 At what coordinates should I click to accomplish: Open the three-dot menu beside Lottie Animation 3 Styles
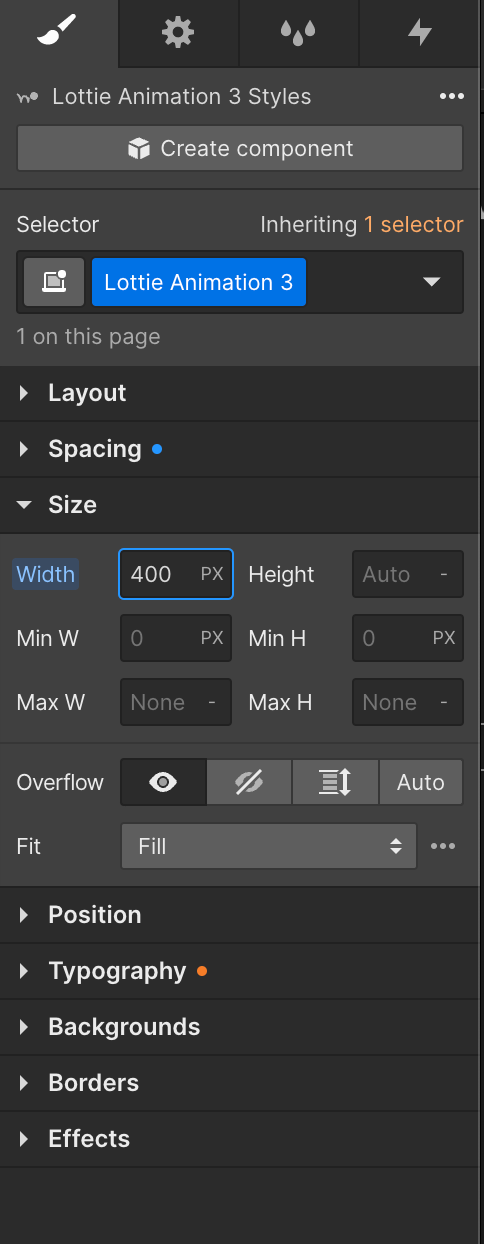click(x=451, y=97)
